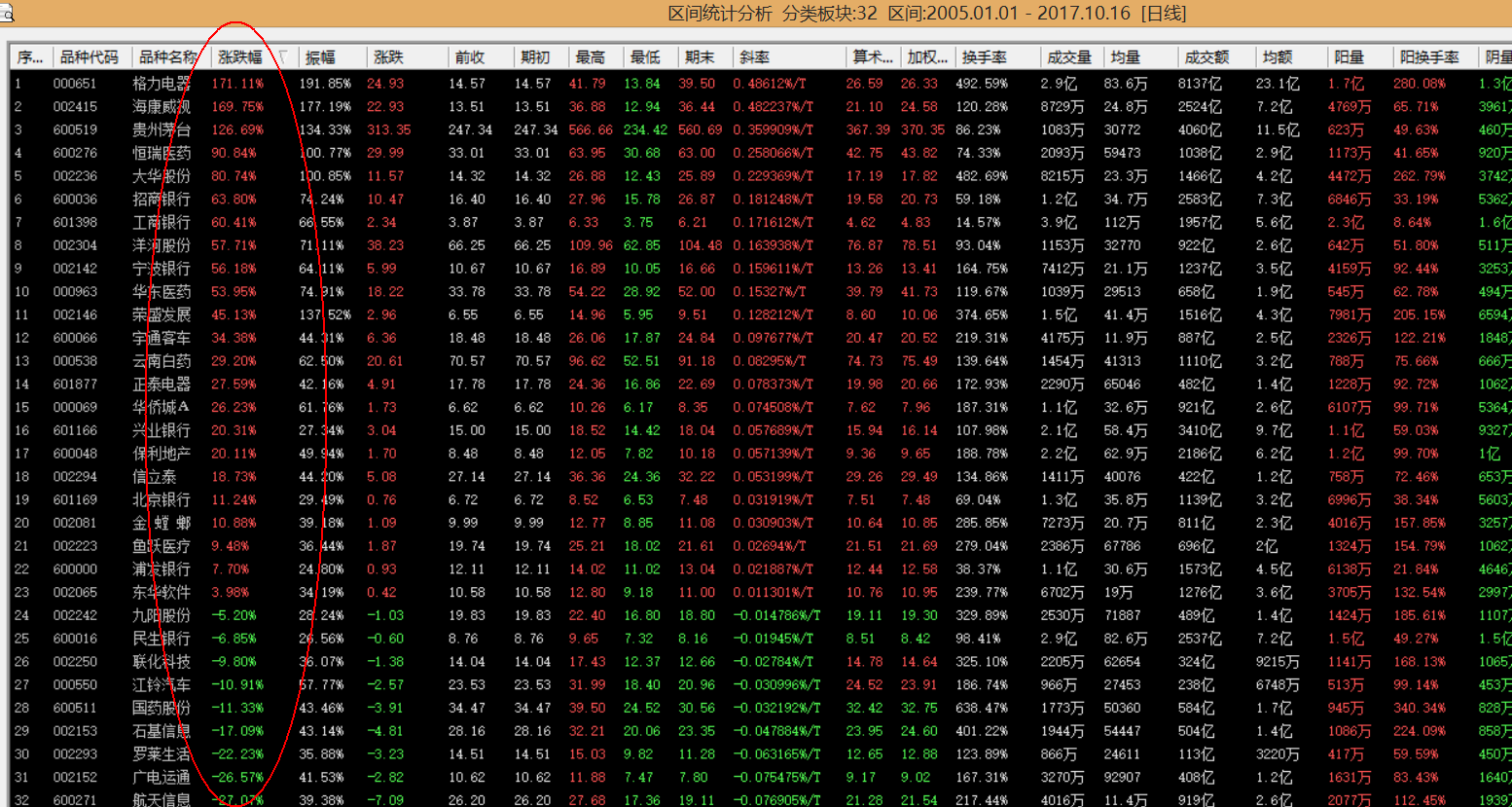Sort by the 序 column header

29,57
